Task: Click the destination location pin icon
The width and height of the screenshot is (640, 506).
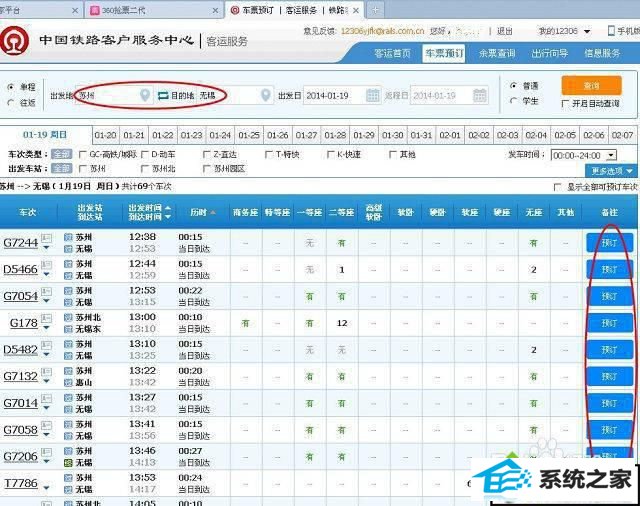Action: point(266,95)
